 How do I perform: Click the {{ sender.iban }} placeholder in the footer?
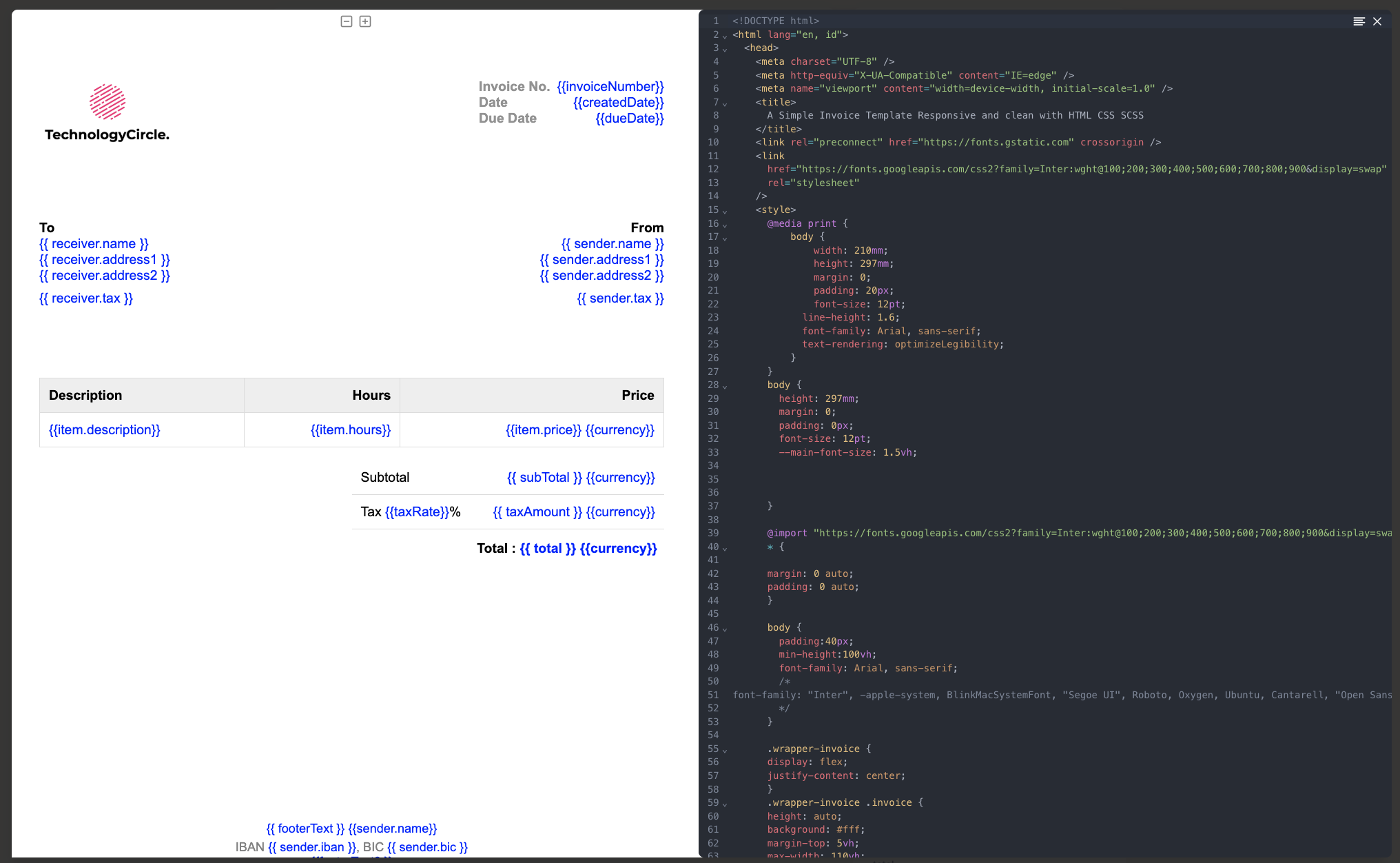pos(312,847)
